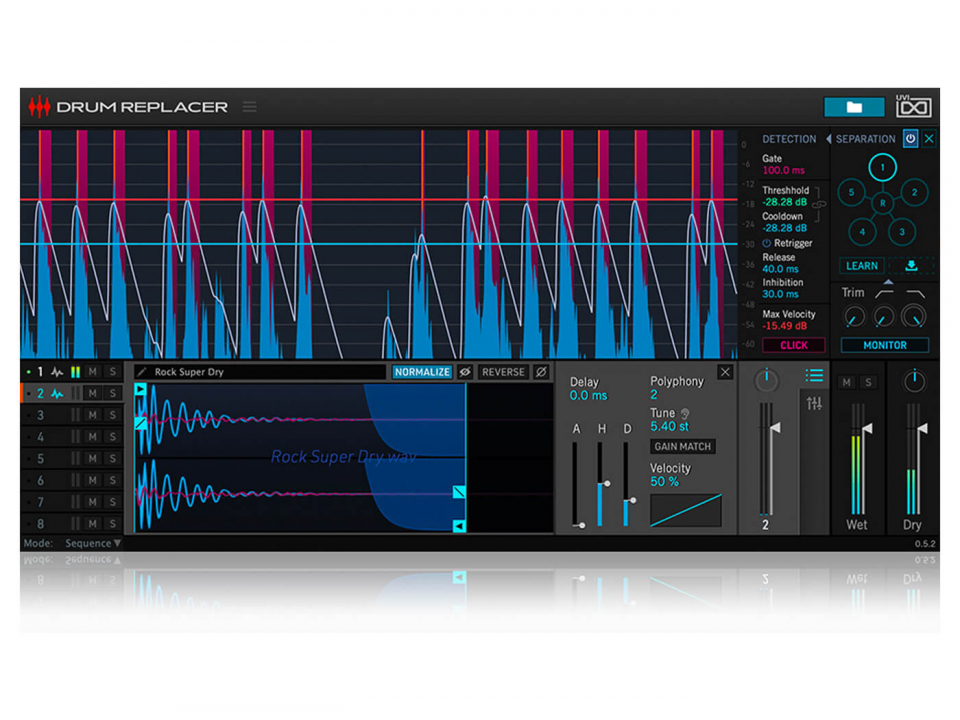Select slot 3 in the sample list

40,415
